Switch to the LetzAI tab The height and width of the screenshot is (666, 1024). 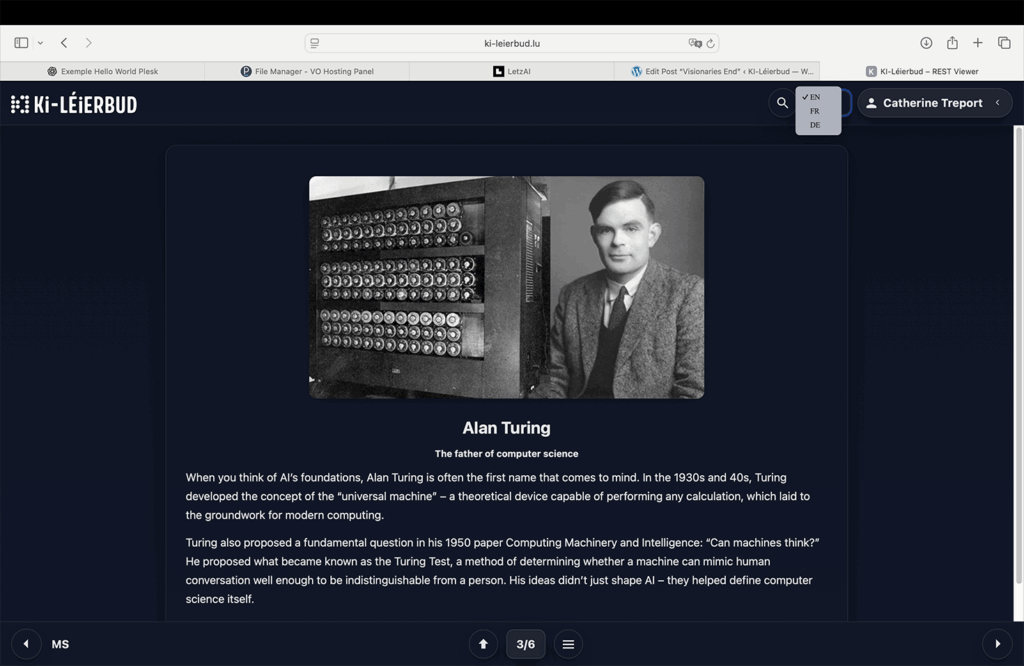pyautogui.click(x=512, y=71)
